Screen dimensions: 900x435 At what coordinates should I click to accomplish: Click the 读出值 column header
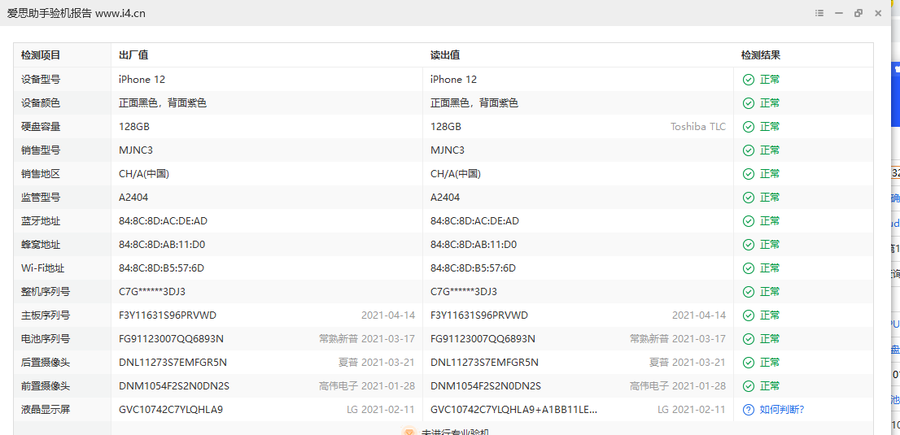[445, 55]
